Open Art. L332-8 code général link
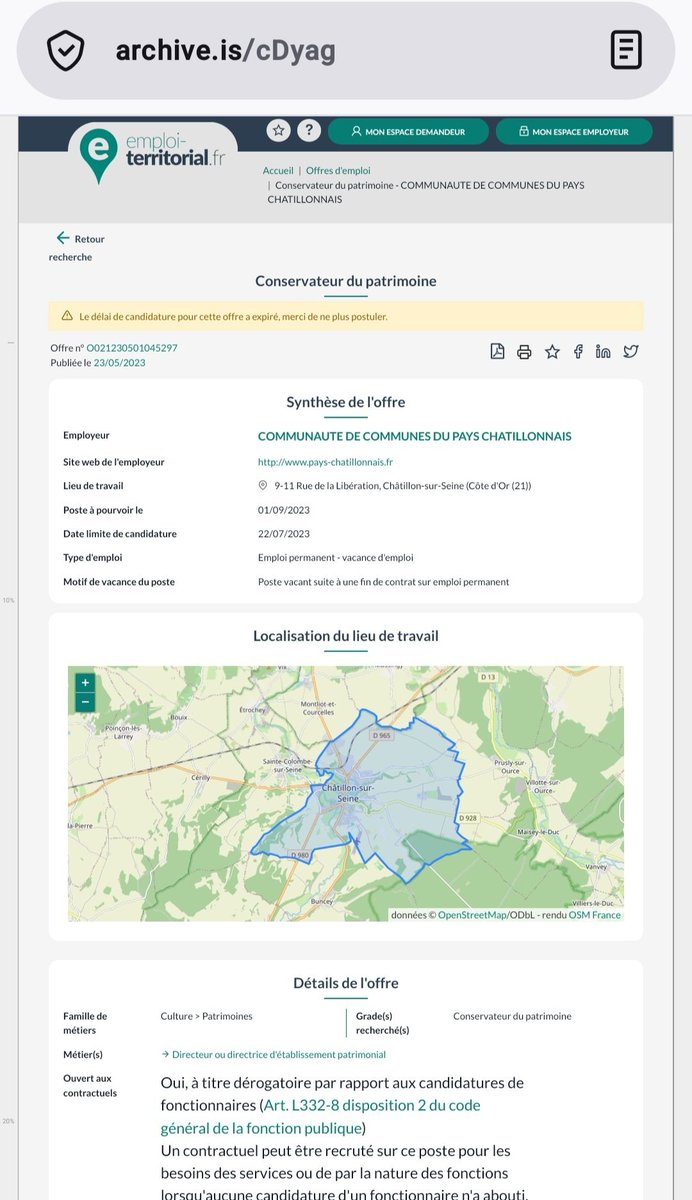The width and height of the screenshot is (692, 1200). pyautogui.click(x=320, y=1117)
